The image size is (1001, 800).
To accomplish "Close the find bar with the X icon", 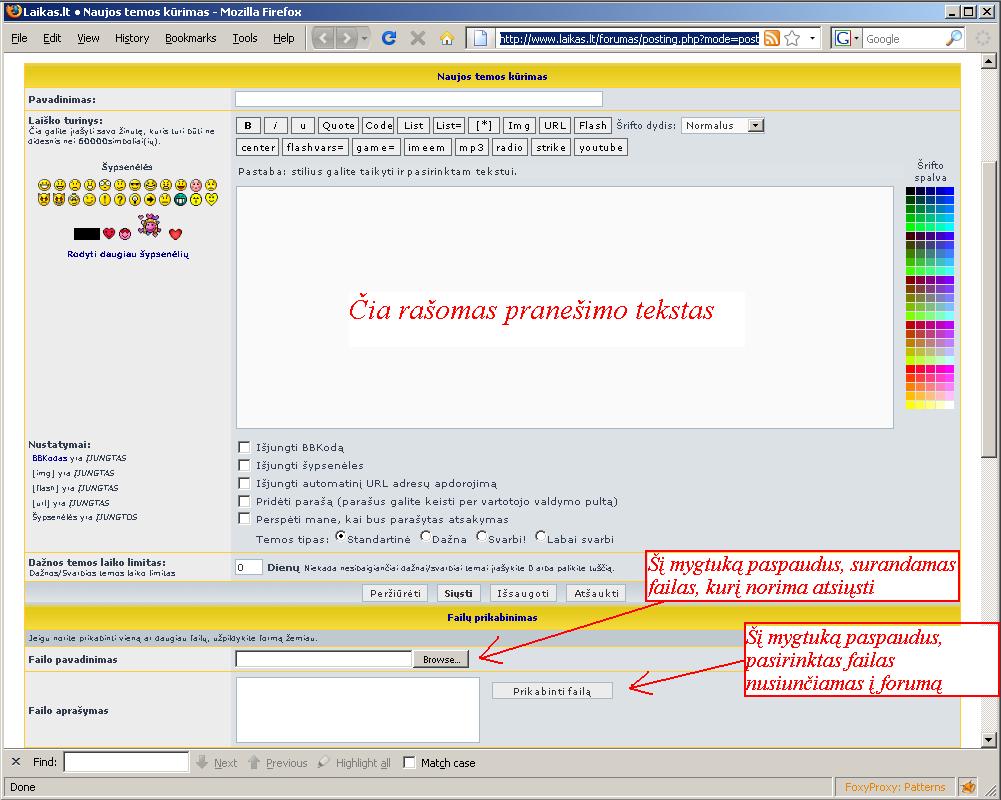I will [15, 762].
